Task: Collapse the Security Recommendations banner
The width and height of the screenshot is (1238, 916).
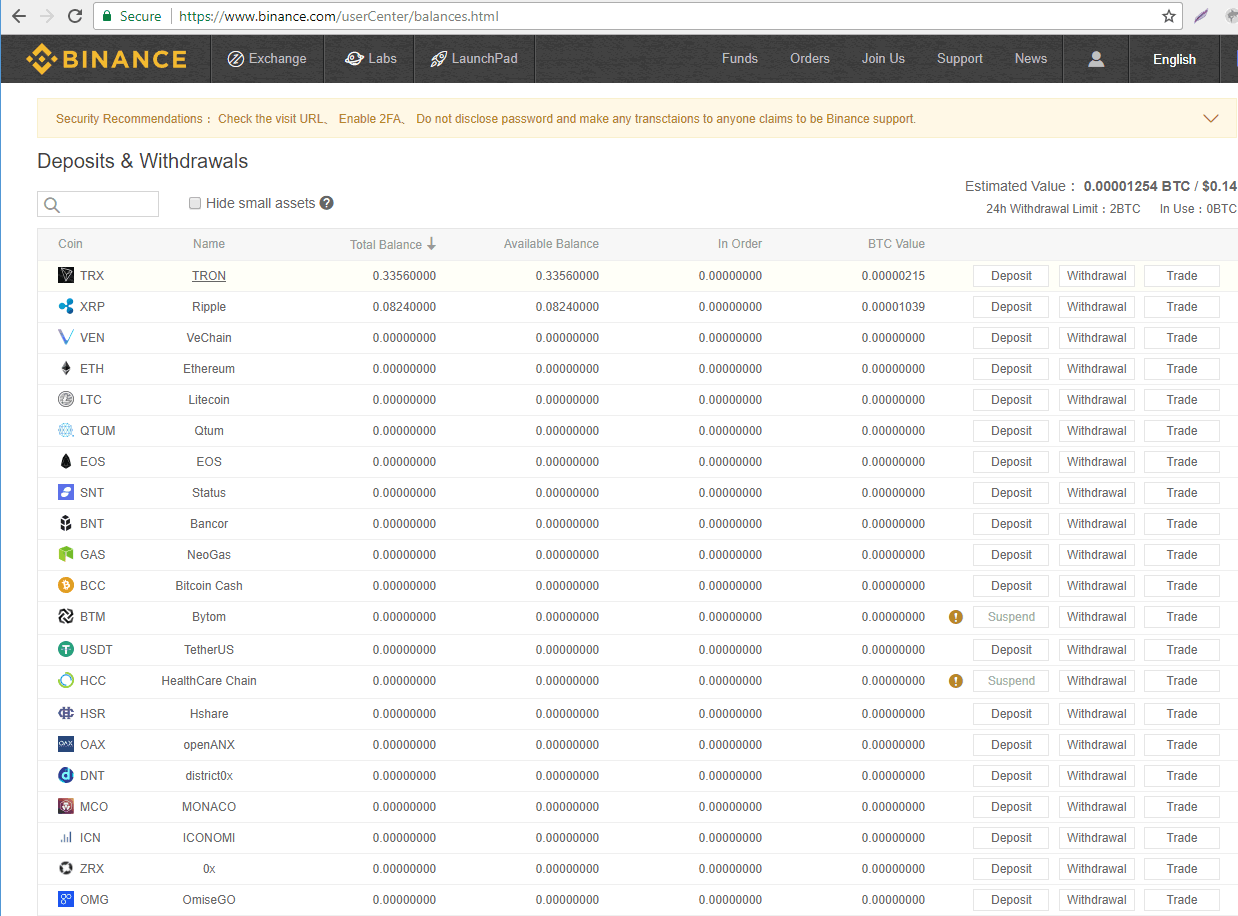Action: (x=1211, y=119)
